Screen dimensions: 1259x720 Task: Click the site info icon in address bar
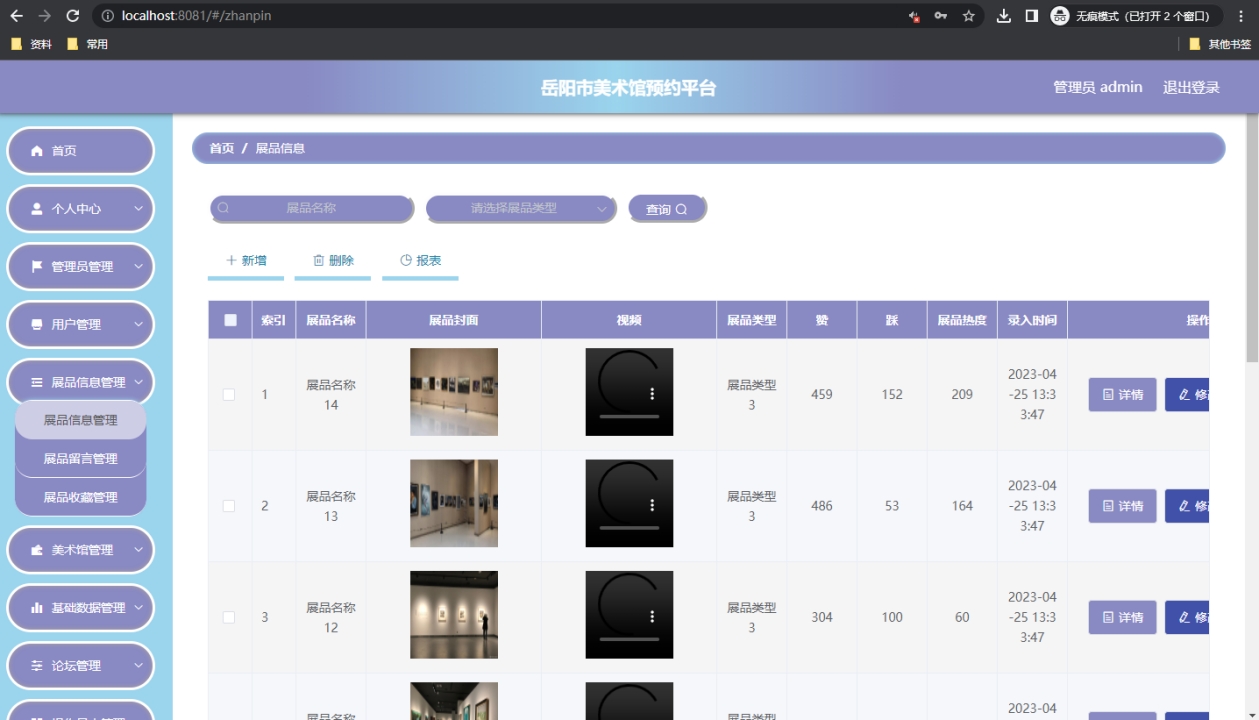click(x=108, y=16)
